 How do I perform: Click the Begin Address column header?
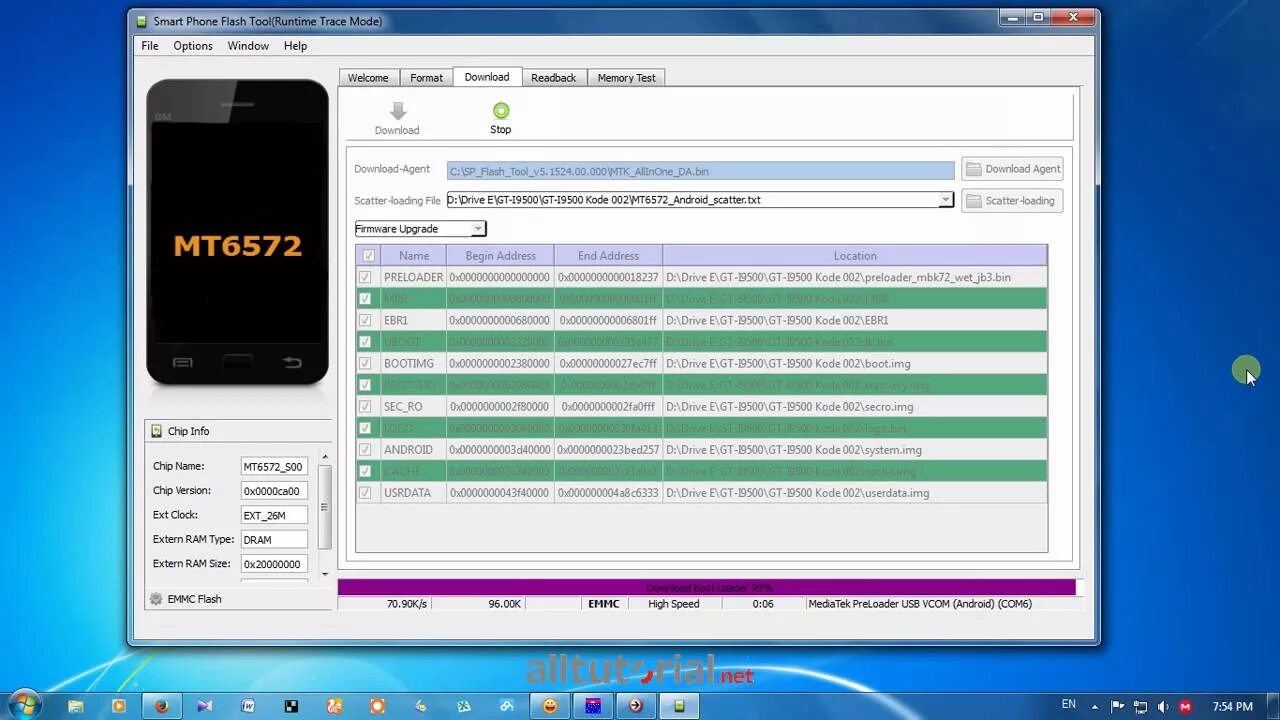tap(500, 256)
